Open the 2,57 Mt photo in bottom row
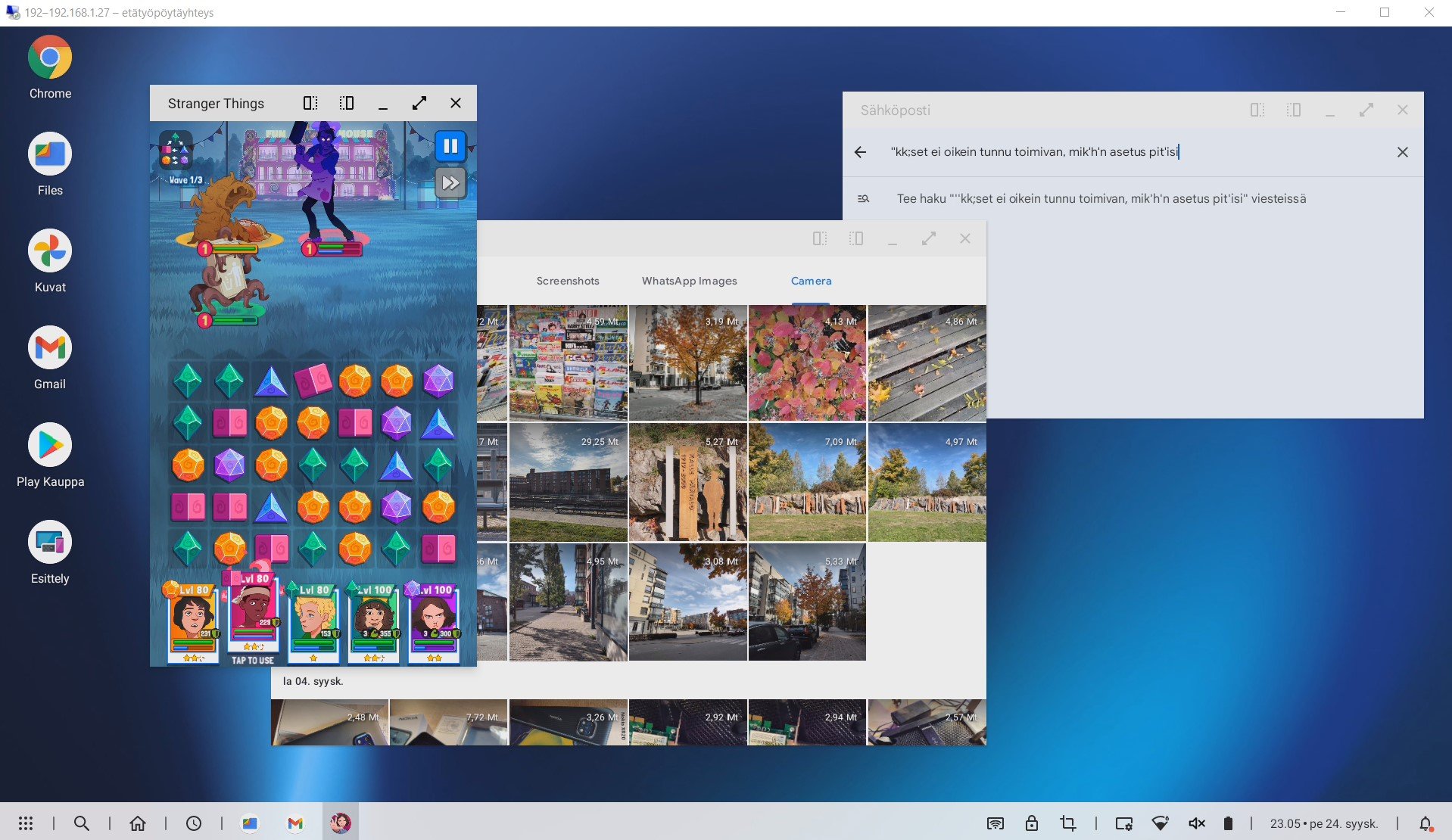 pos(927,723)
